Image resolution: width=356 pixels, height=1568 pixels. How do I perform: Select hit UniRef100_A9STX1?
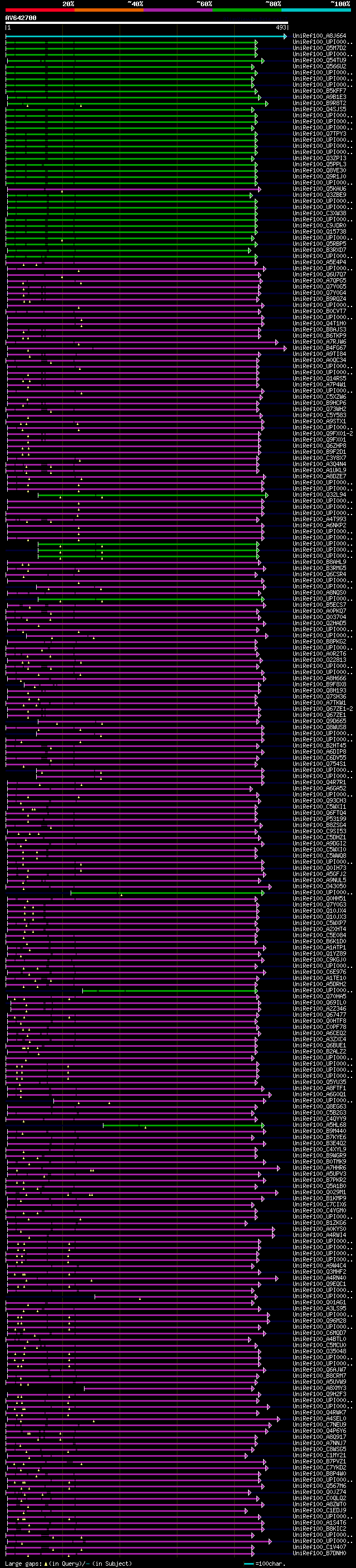tap(319, 421)
